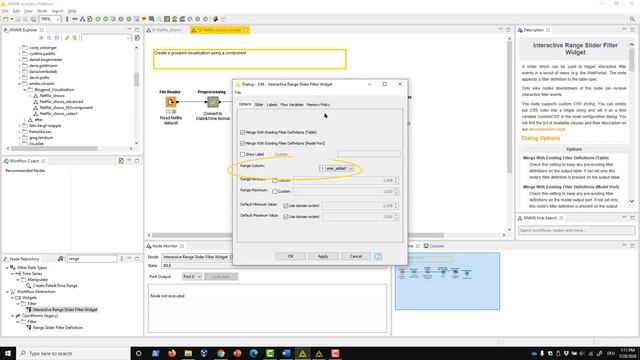Open Chrome from the taskbar

point(221,353)
